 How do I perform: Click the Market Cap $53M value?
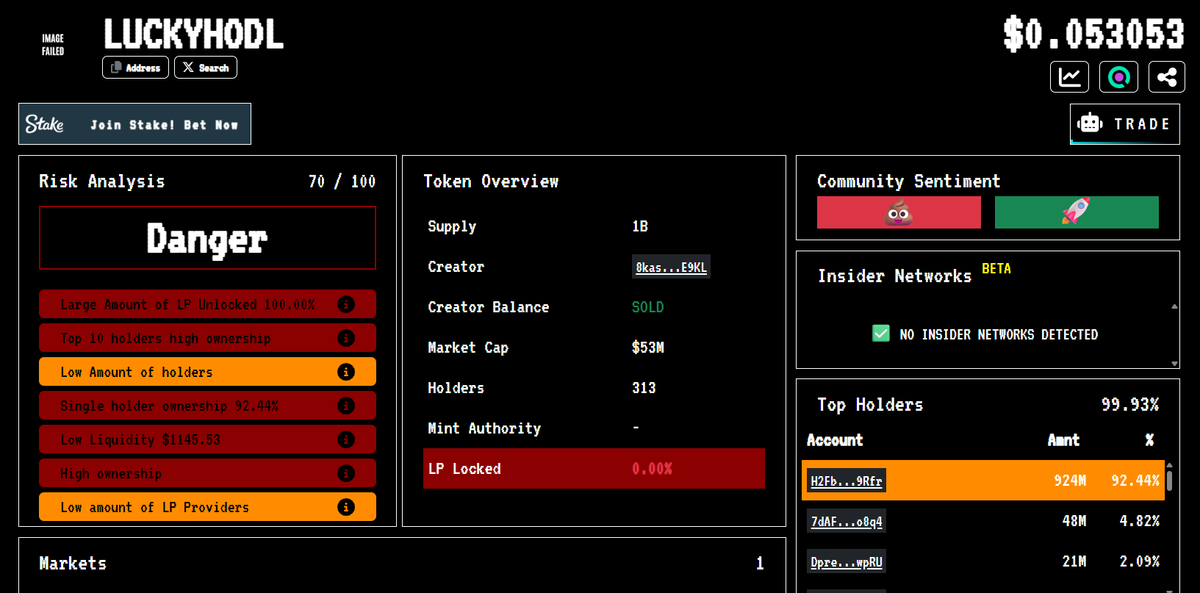coord(648,347)
